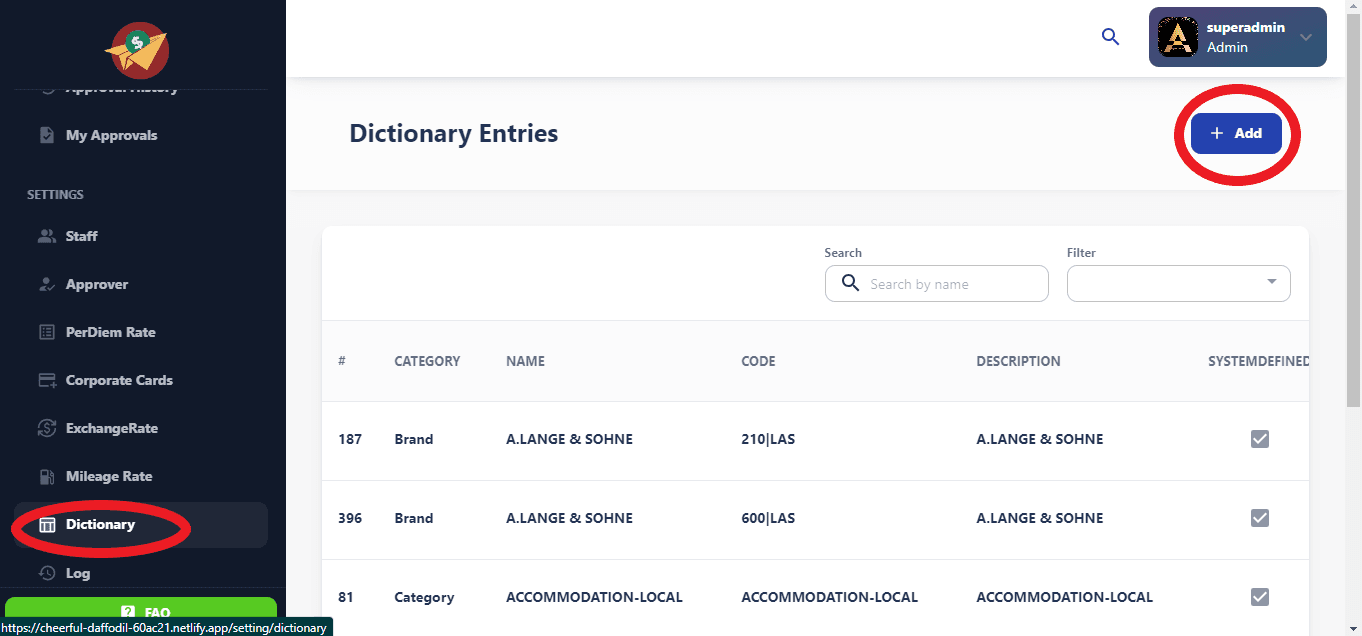Viewport: 1362px width, 636px height.
Task: Click the Search by name field
Action: (x=952, y=284)
